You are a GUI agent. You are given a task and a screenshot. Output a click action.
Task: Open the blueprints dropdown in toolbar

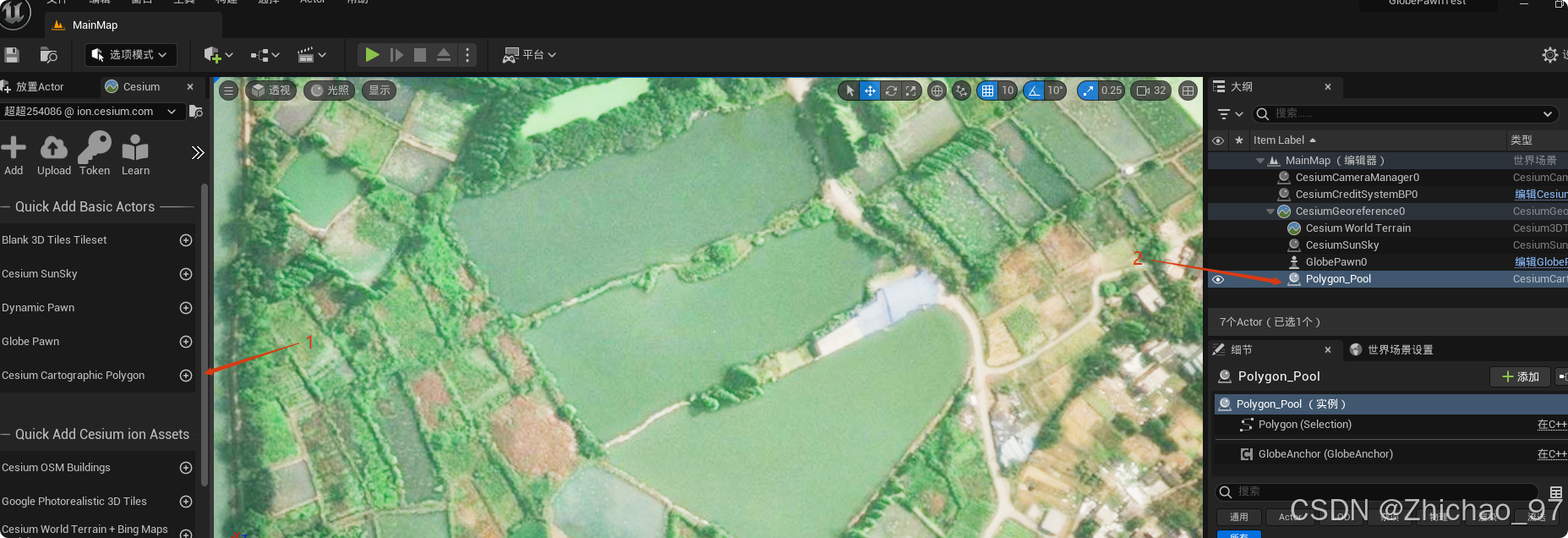(x=265, y=55)
